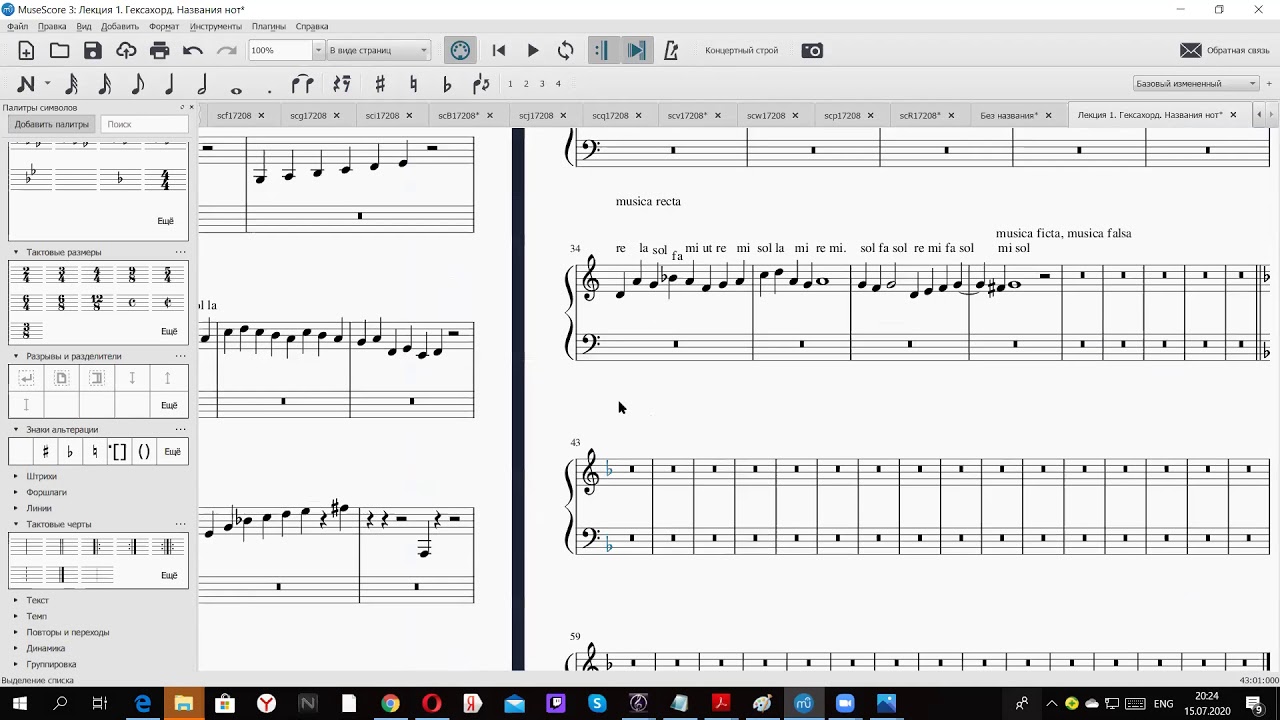Select voice 2 in the note toolbar
The height and width of the screenshot is (720, 1280).
point(526,84)
